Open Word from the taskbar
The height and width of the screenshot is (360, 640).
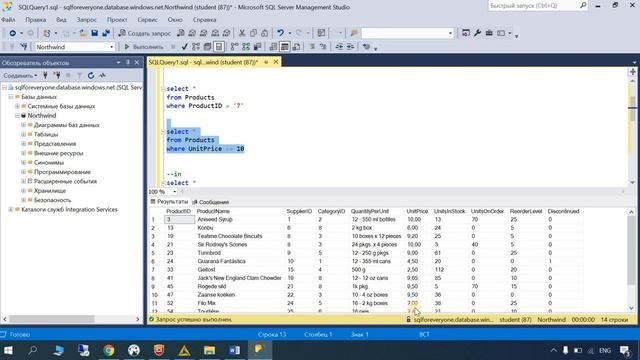pyautogui.click(x=234, y=350)
